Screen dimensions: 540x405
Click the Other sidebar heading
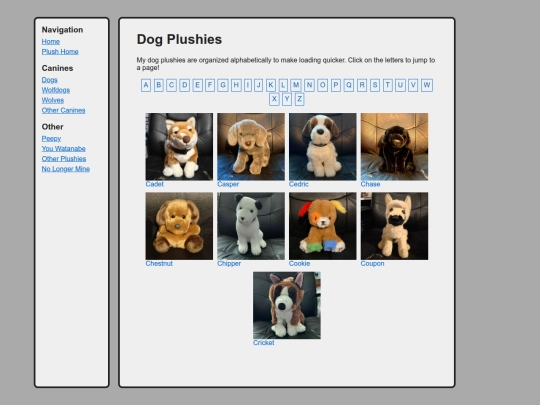click(52, 127)
